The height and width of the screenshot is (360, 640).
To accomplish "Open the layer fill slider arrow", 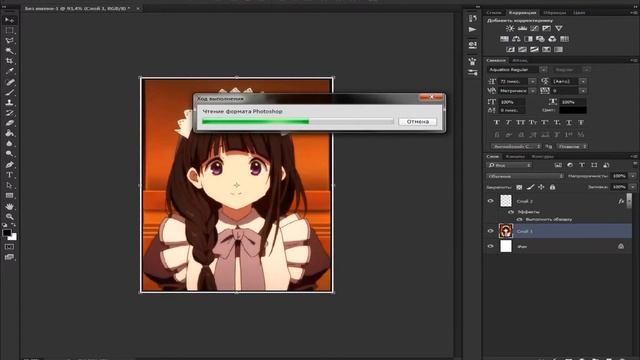I will pos(632,187).
